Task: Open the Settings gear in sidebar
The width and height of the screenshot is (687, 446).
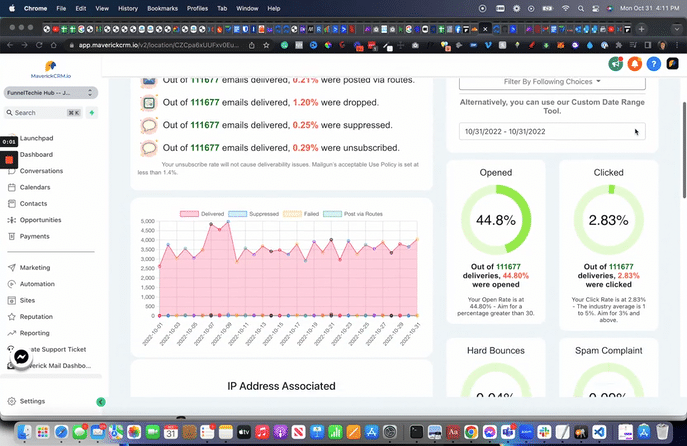Action: tap(12, 401)
